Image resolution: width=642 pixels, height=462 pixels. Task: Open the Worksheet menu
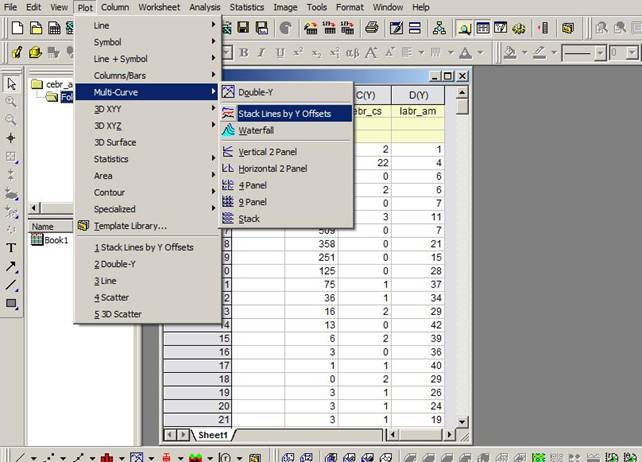click(159, 7)
